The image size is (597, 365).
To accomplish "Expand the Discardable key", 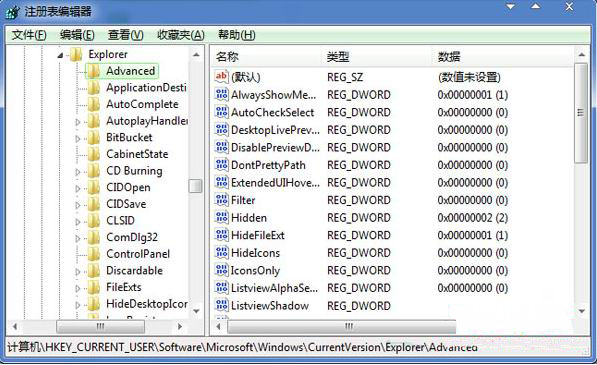I will 78,272.
